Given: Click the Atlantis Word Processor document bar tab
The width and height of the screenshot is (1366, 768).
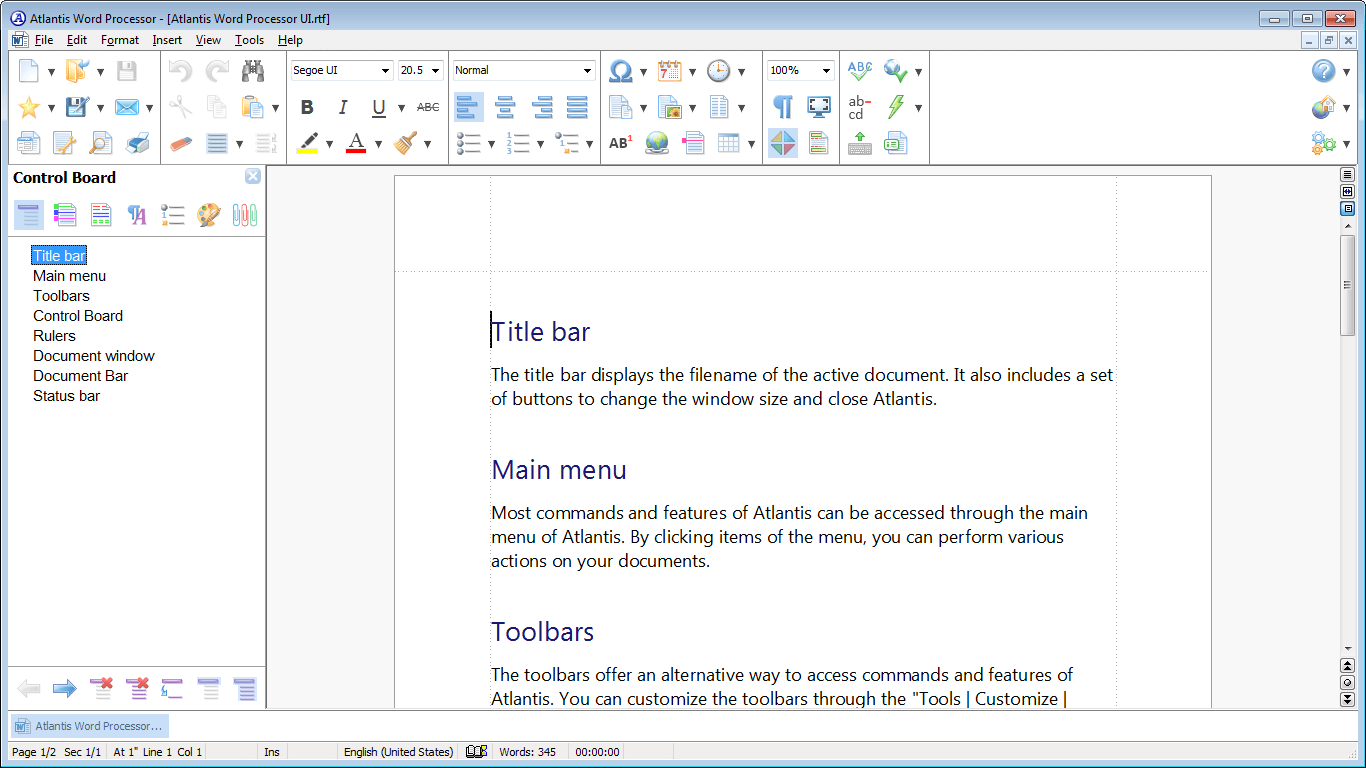Looking at the screenshot, I should [89, 726].
